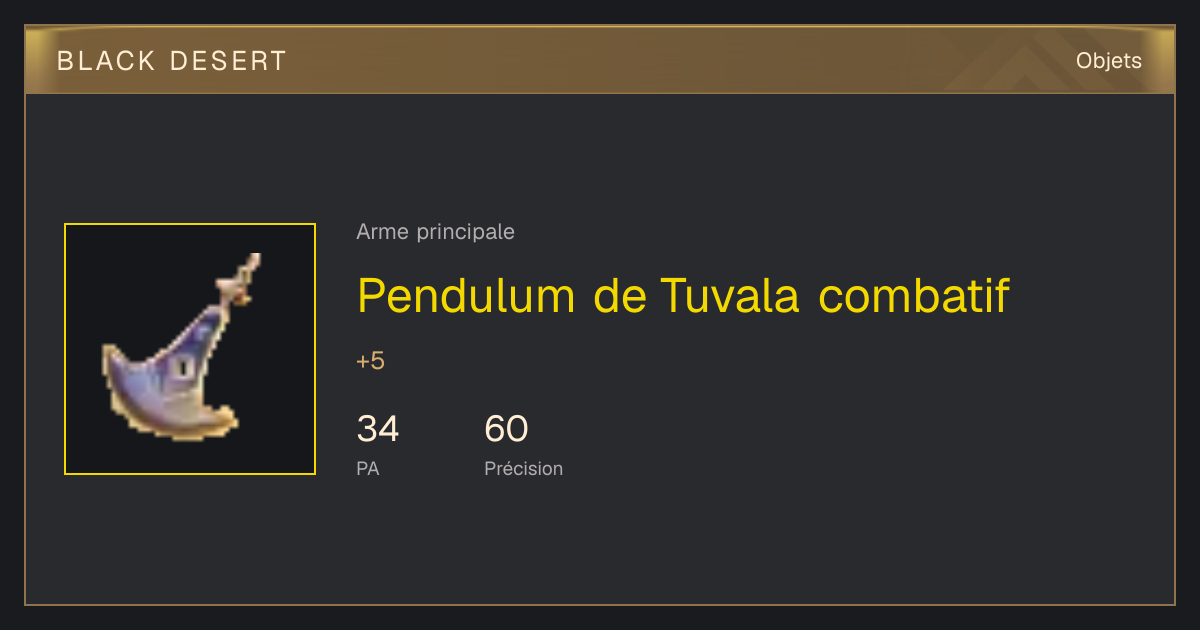Click the gold header banner background

click(600, 60)
